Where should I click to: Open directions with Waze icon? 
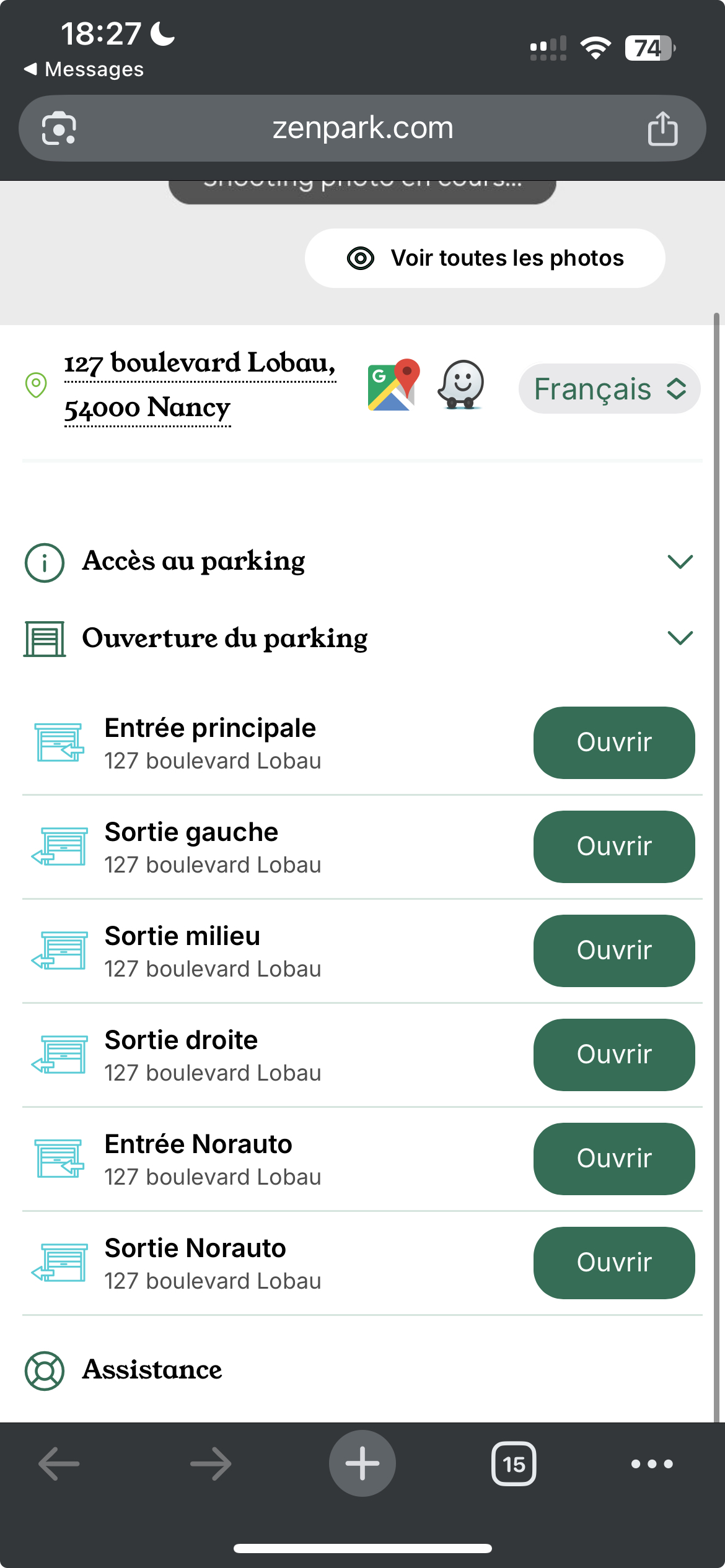(461, 385)
